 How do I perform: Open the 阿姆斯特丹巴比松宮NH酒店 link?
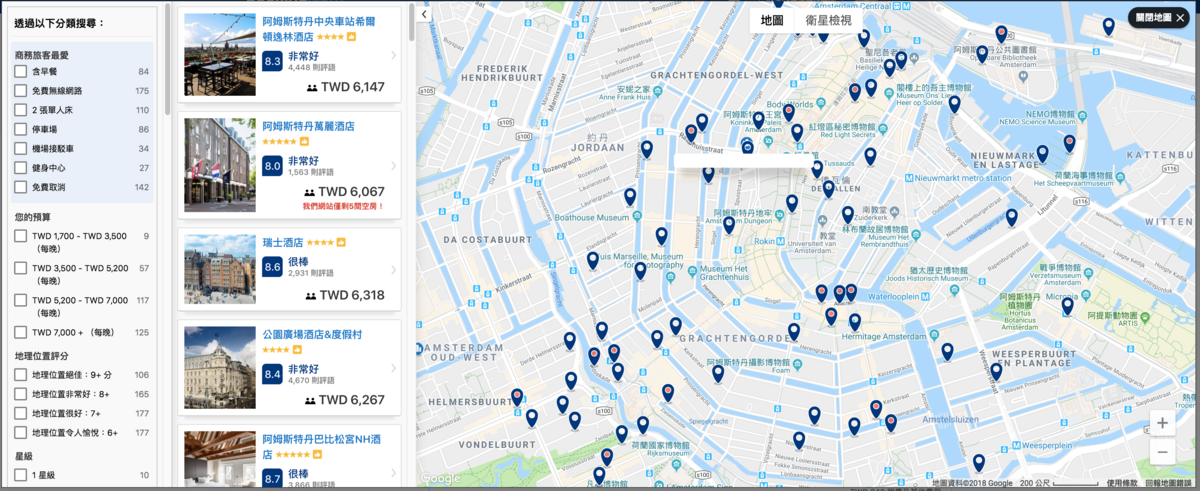(321, 446)
